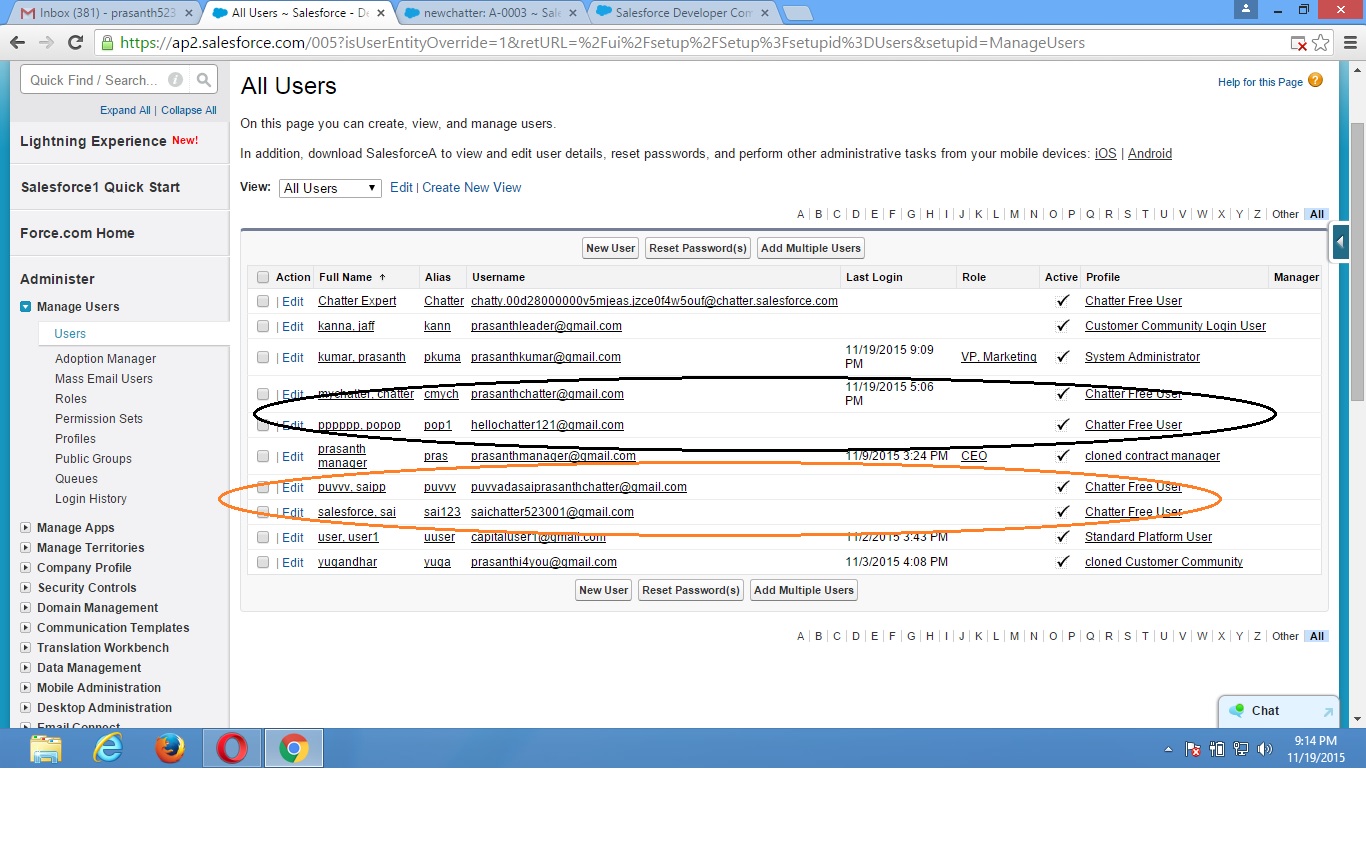Expand the Domain Management section
Screen dimensions: 1366x849
click(26, 608)
